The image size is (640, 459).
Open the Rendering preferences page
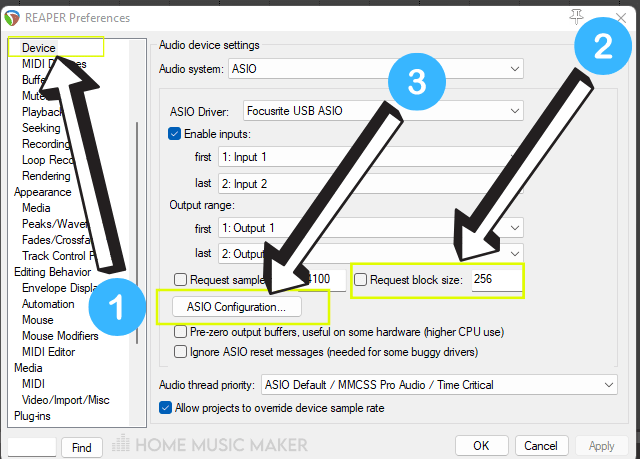tap(46, 176)
